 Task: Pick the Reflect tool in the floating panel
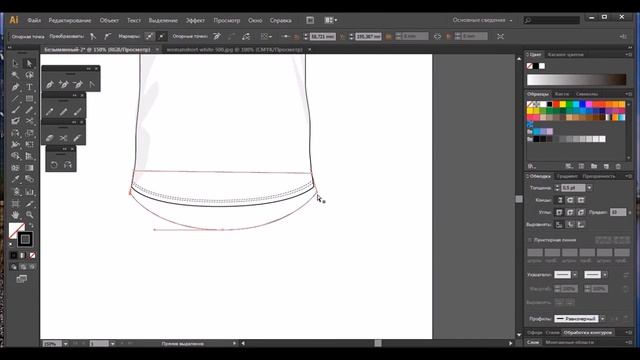pyautogui.click(x=68, y=165)
